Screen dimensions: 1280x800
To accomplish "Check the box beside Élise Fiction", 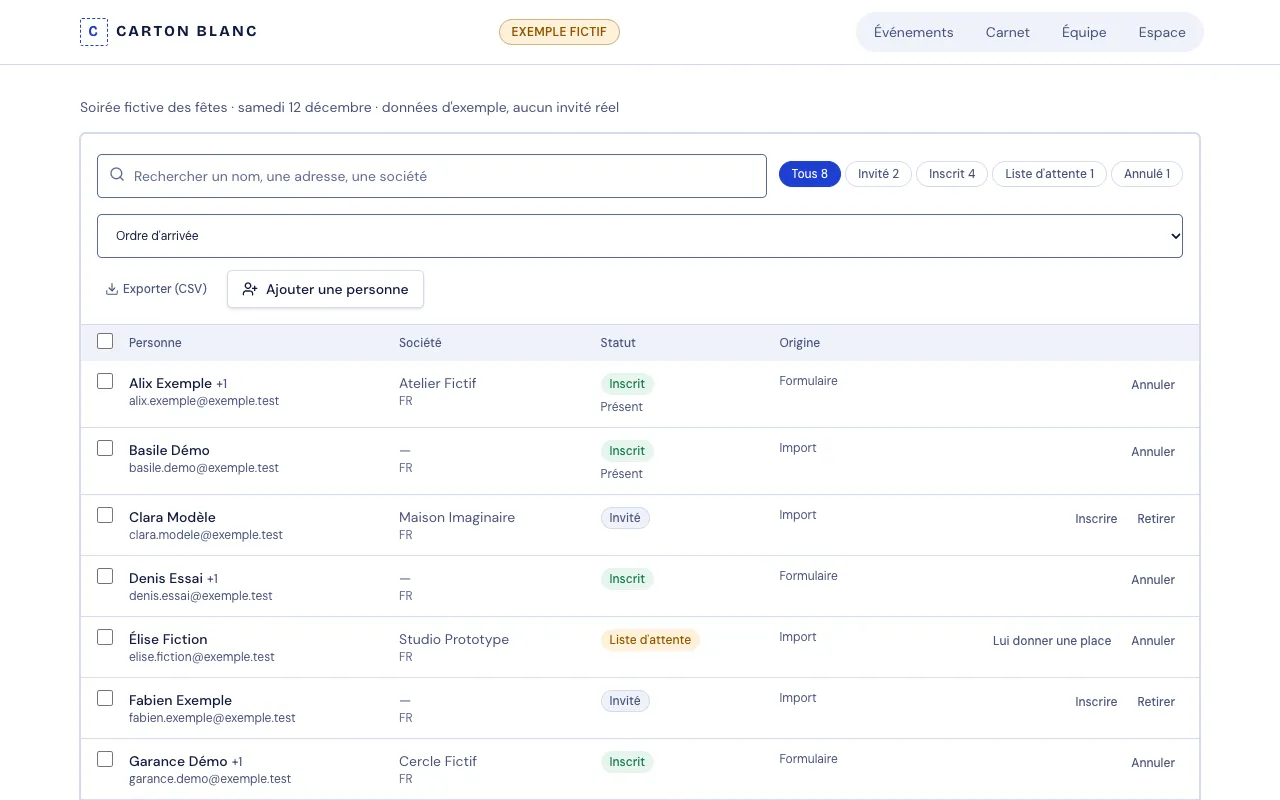I will (x=105, y=637).
